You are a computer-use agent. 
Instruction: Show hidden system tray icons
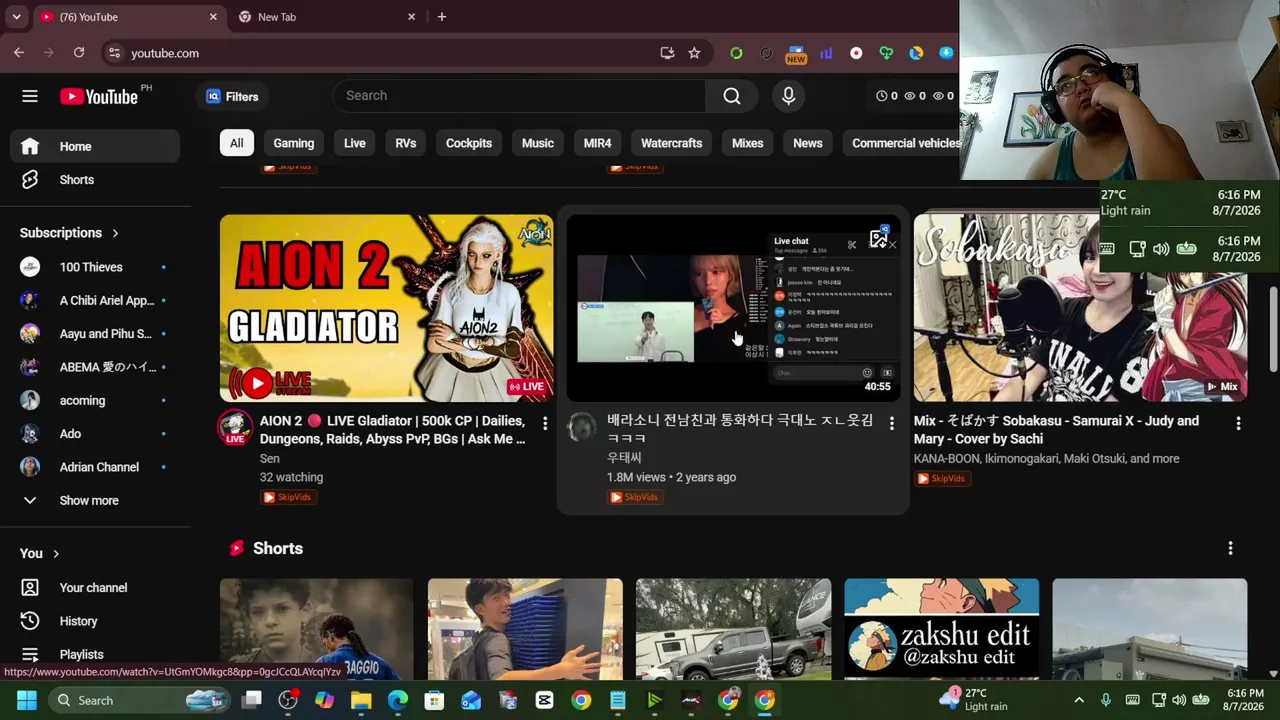pos(1078,700)
